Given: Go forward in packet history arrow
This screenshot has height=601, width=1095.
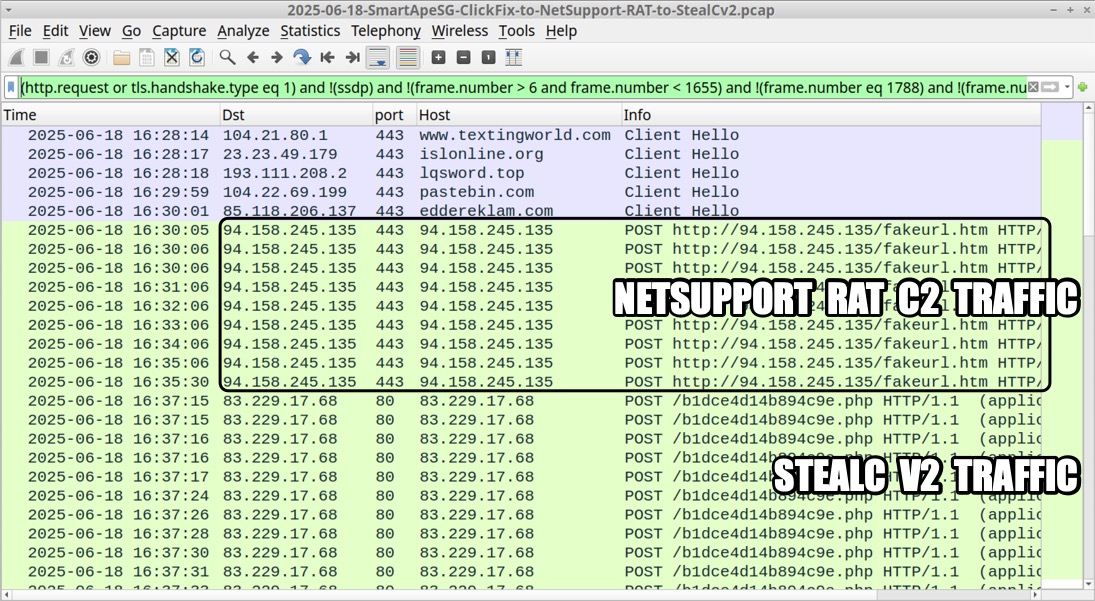Looking at the screenshot, I should (x=277, y=58).
